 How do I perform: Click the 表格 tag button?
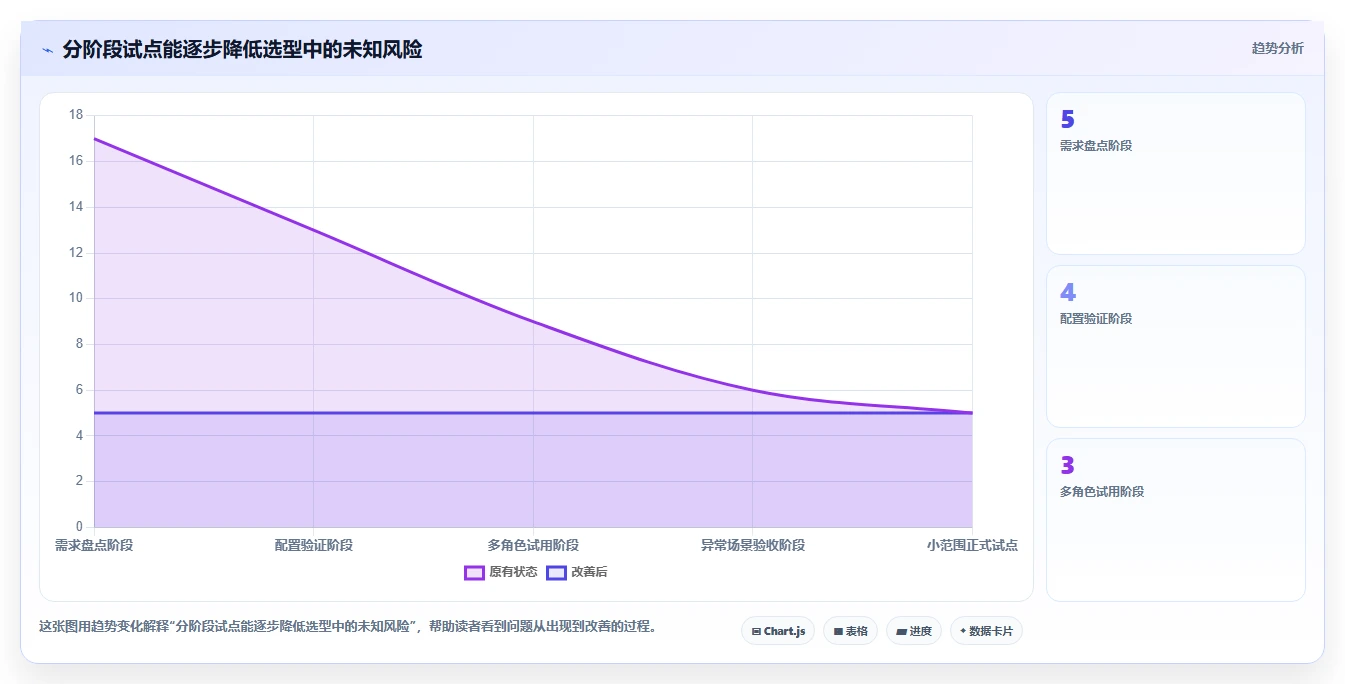(x=850, y=631)
